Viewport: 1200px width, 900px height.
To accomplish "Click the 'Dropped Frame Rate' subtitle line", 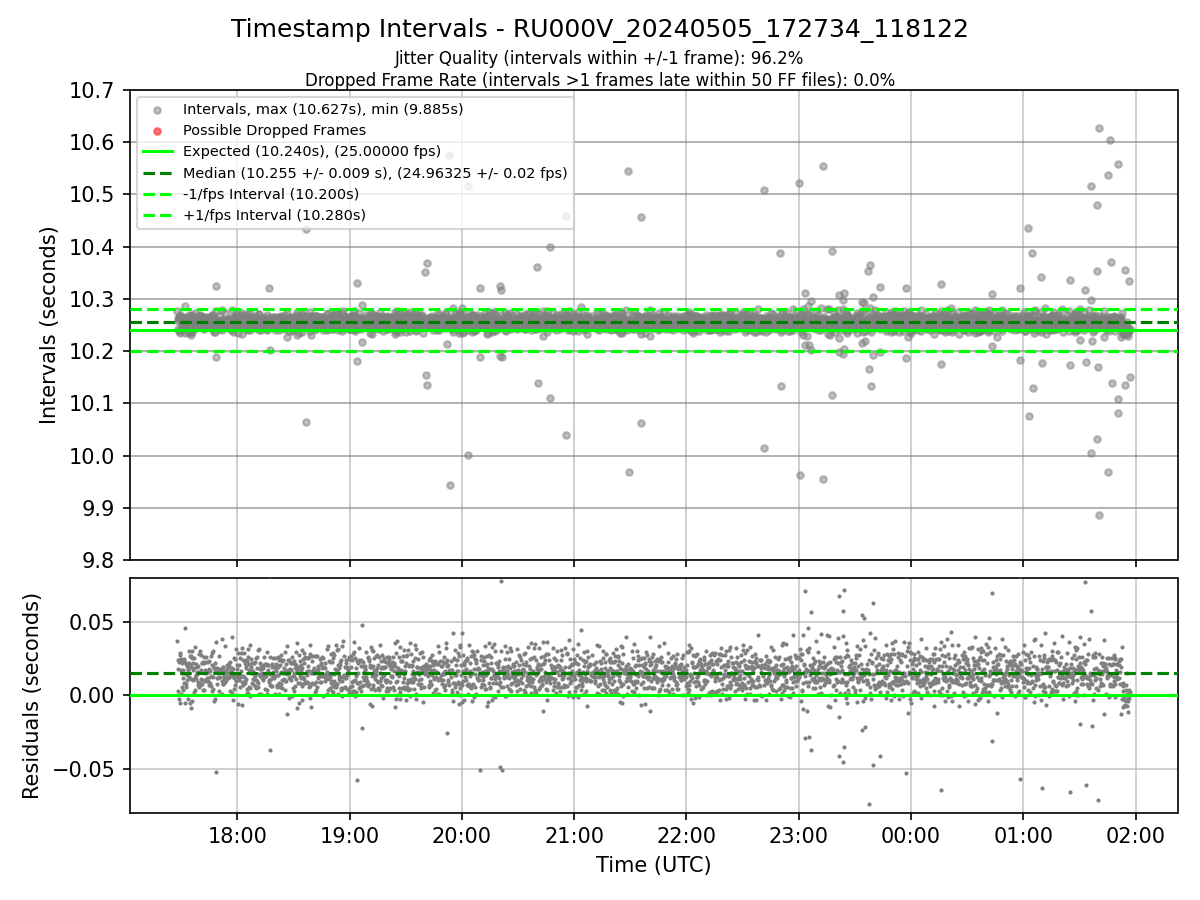I will tap(599, 80).
